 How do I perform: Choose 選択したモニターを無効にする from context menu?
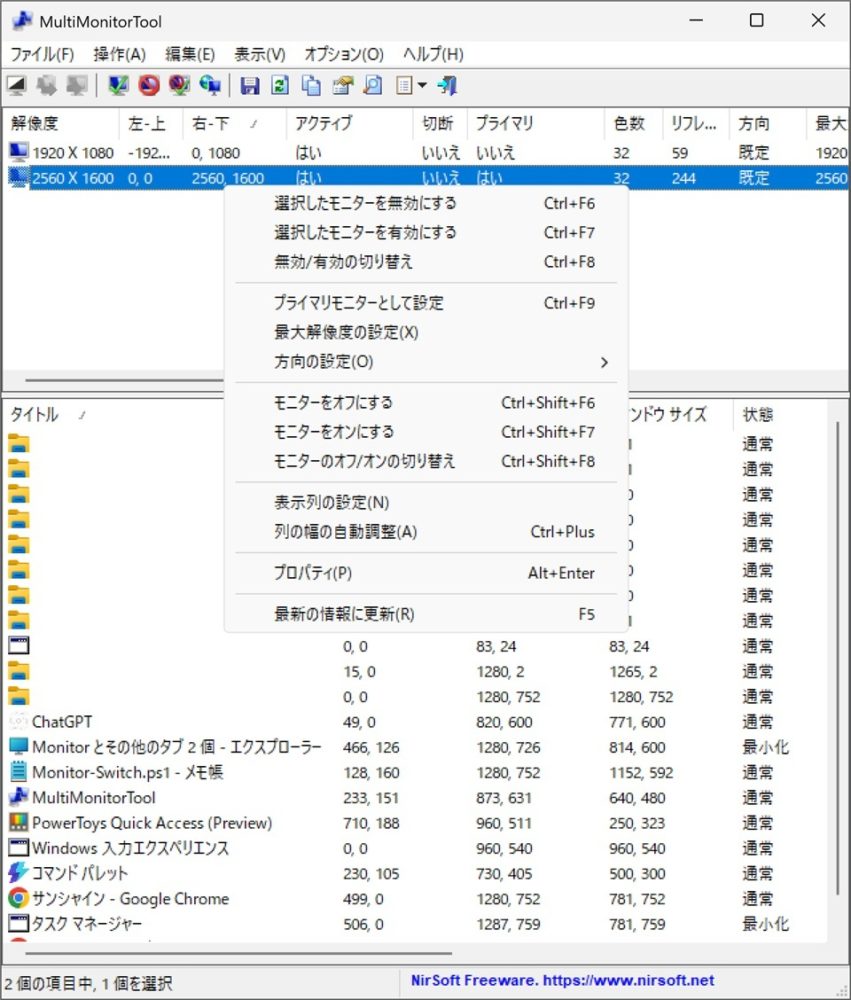pyautogui.click(x=426, y=203)
